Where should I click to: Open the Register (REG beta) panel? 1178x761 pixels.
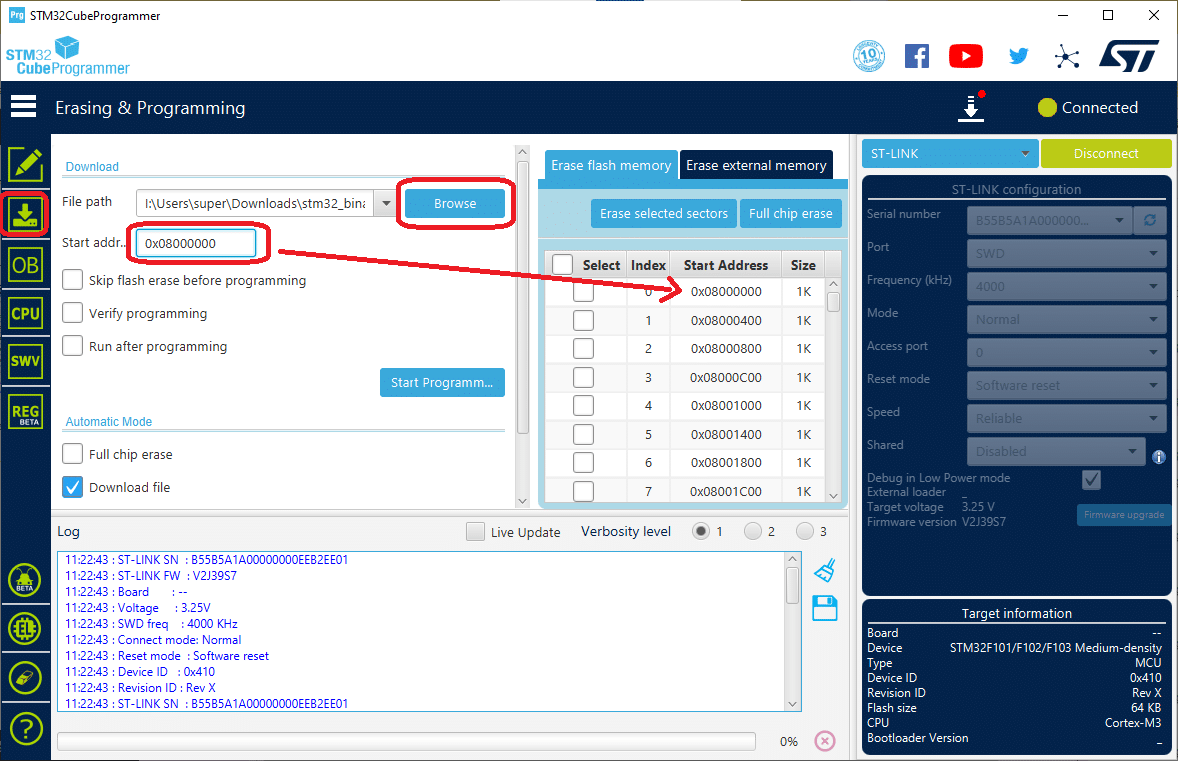pyautogui.click(x=26, y=412)
